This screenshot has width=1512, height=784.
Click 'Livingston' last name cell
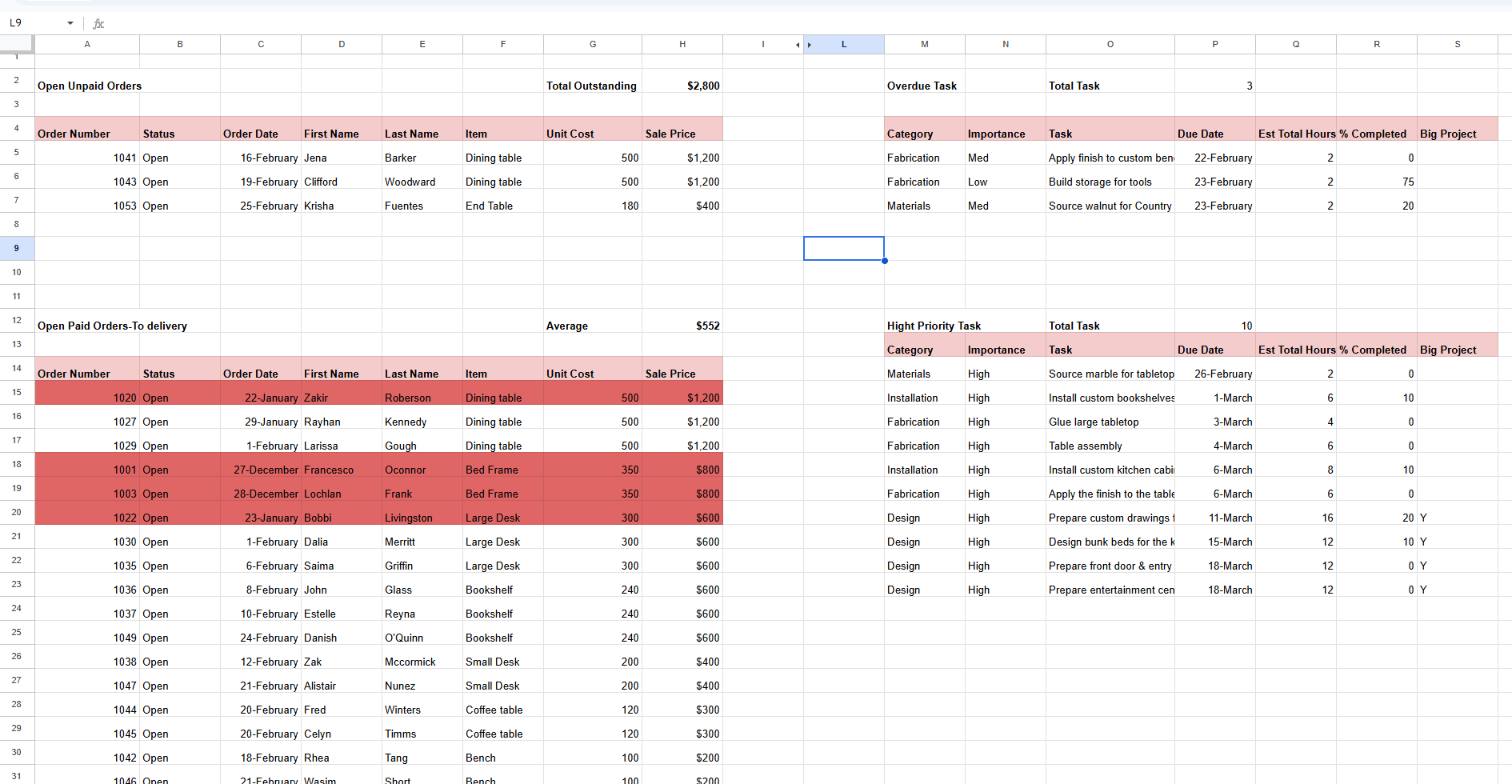[422, 513]
